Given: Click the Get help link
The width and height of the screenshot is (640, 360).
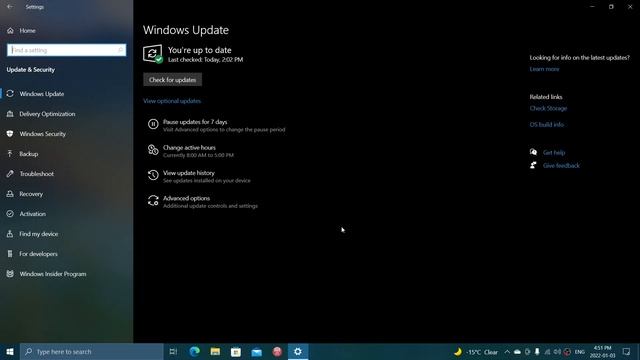Looking at the screenshot, I should pos(554,152).
